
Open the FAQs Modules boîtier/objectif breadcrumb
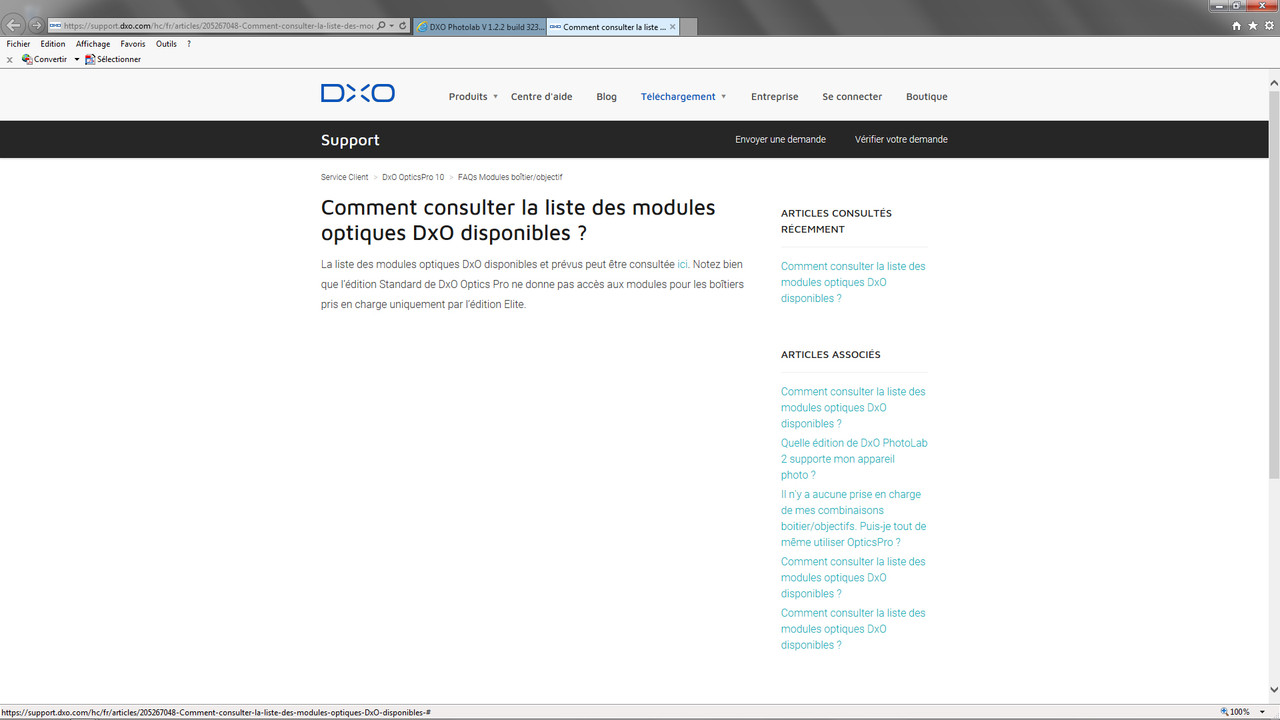pos(510,177)
